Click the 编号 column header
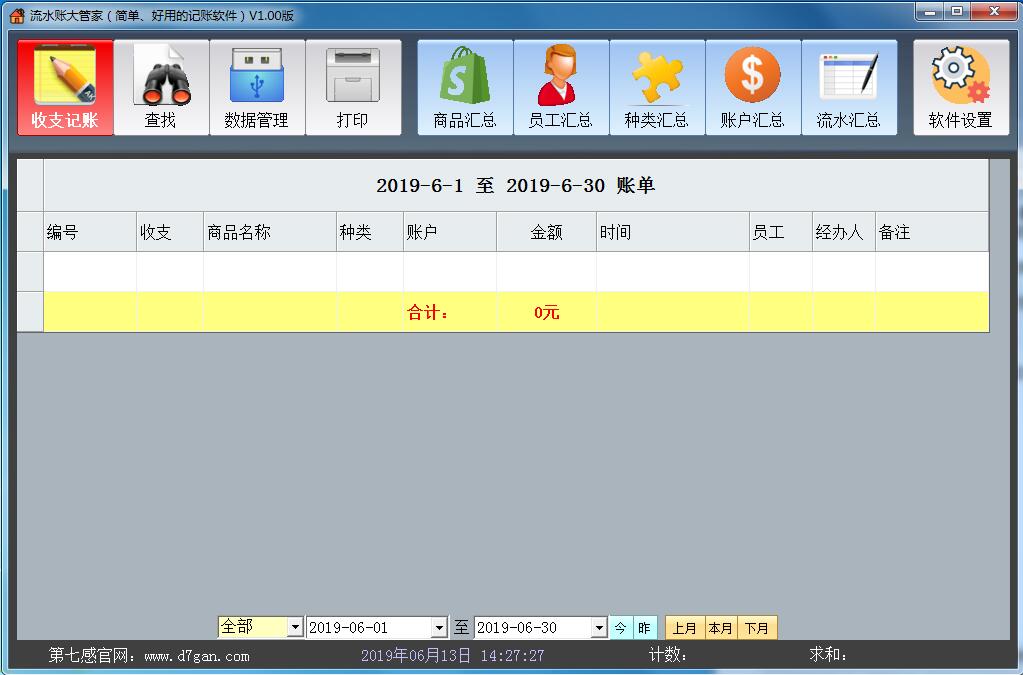 (90, 232)
